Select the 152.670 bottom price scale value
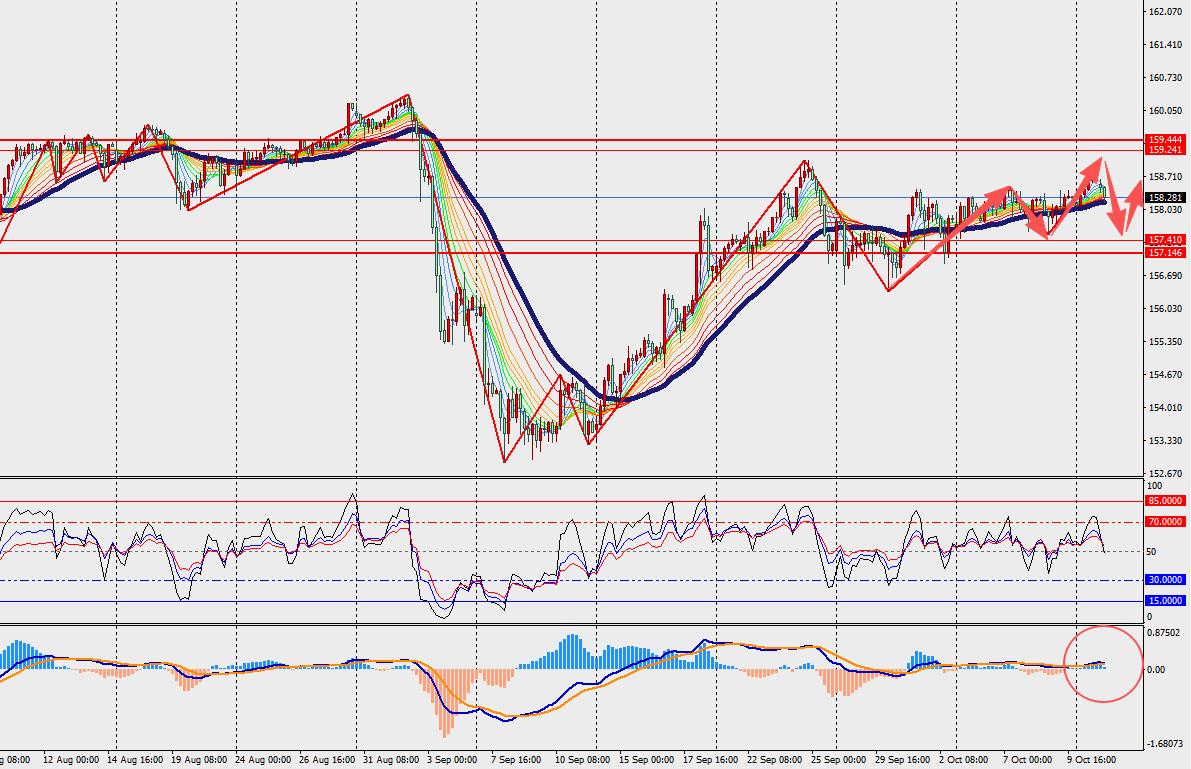The width and height of the screenshot is (1191, 769). 1165,473
